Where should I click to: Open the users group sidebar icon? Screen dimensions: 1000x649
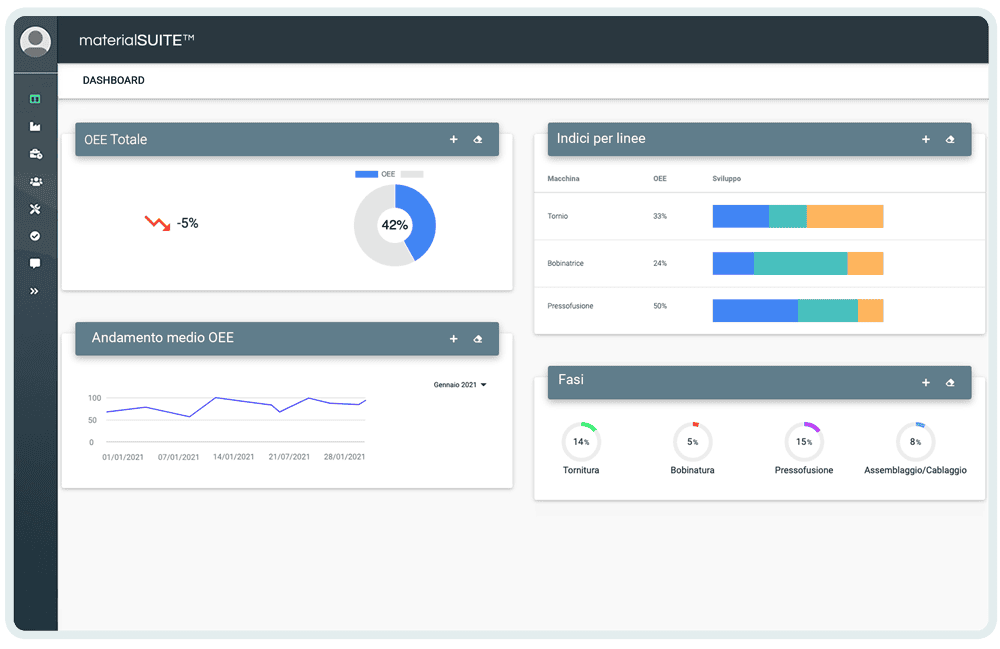pos(36,182)
